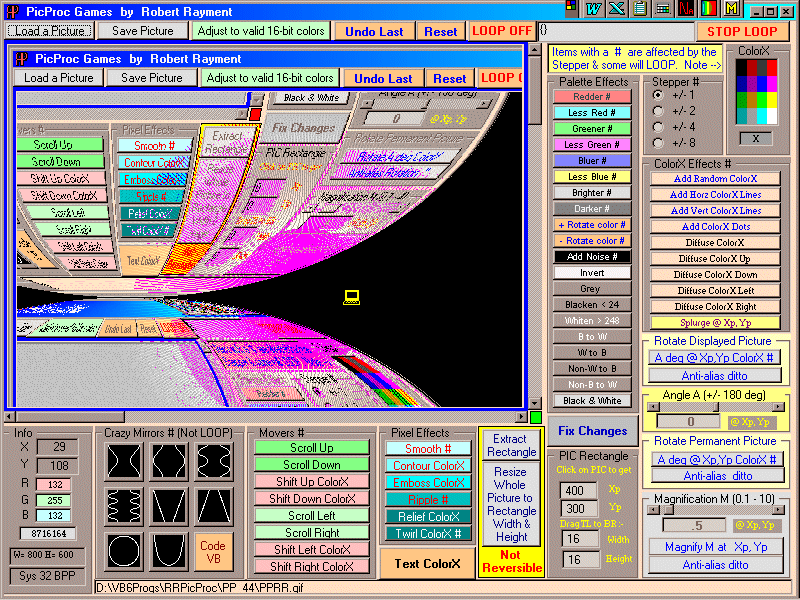Apply the Add Random ColorX effect

point(715,178)
